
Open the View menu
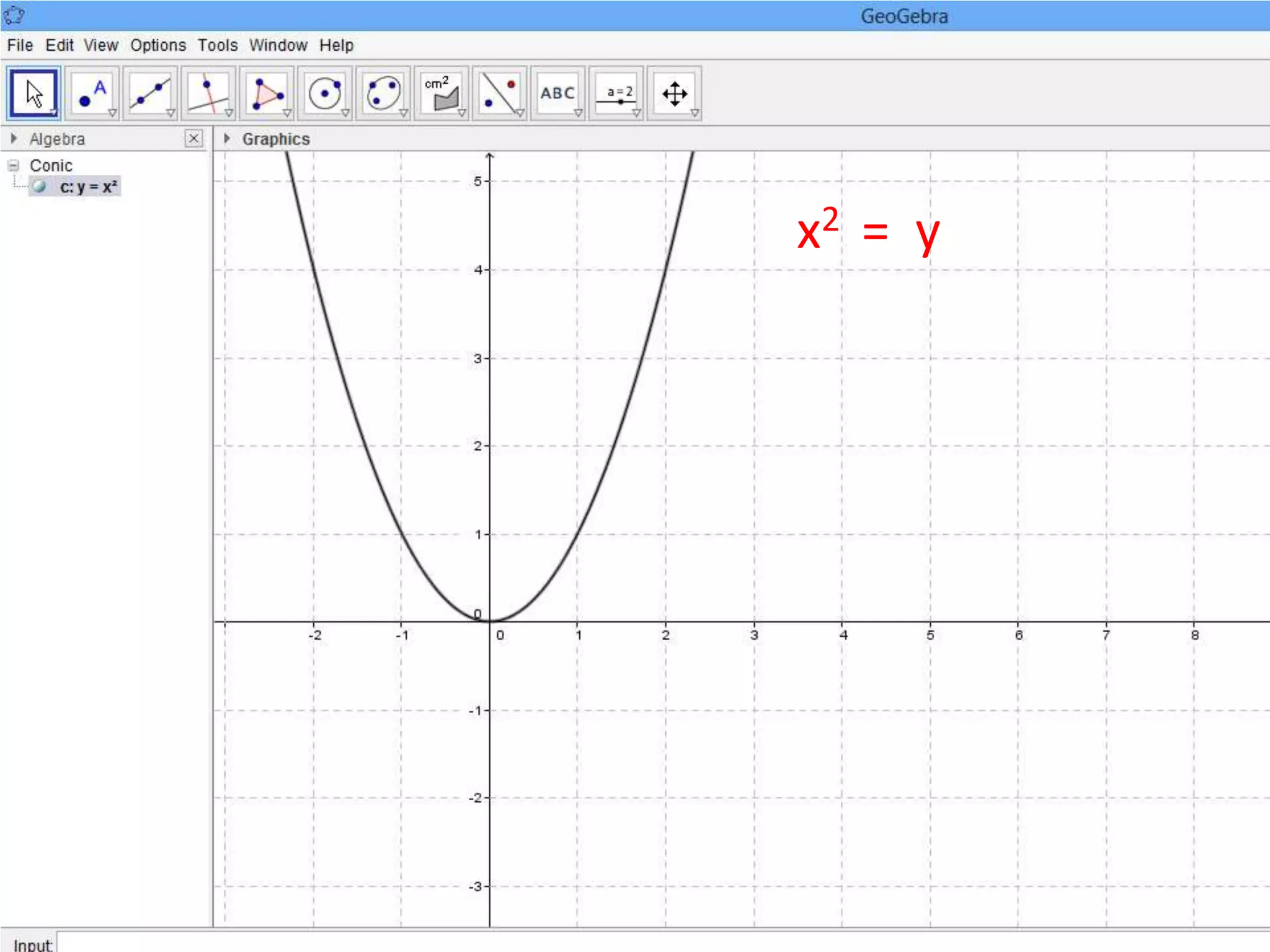(x=100, y=45)
